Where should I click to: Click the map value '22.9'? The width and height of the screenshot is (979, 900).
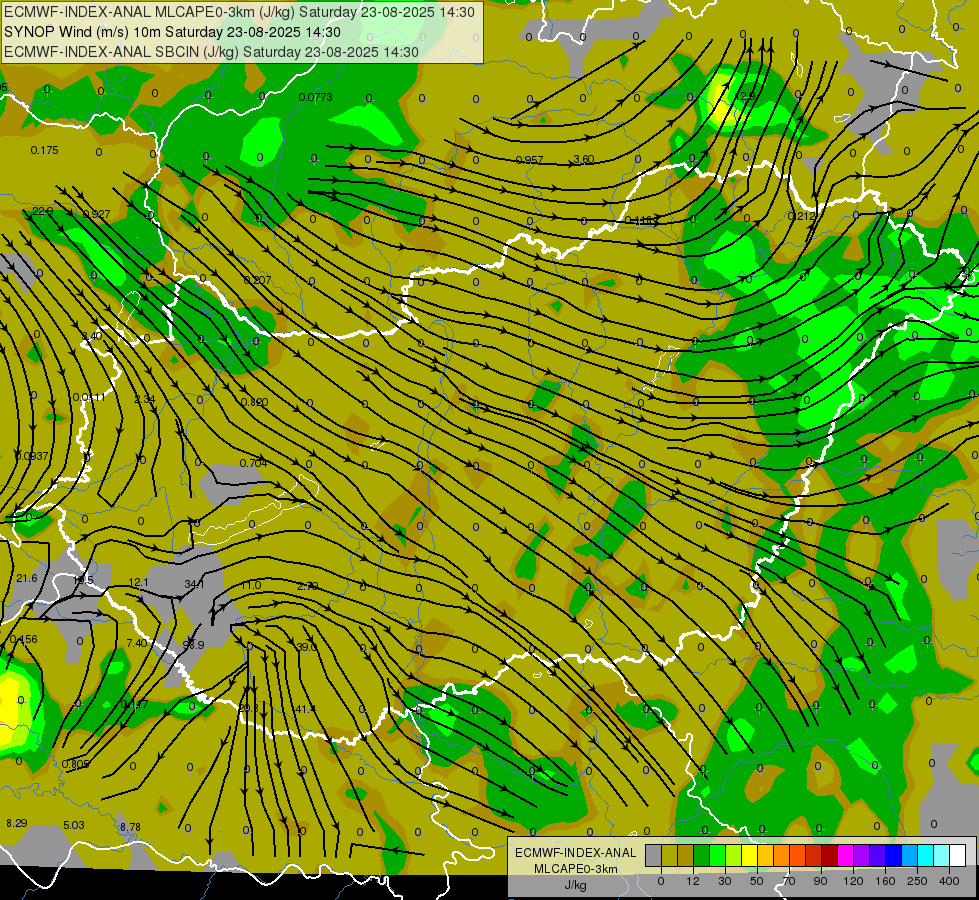[43, 212]
